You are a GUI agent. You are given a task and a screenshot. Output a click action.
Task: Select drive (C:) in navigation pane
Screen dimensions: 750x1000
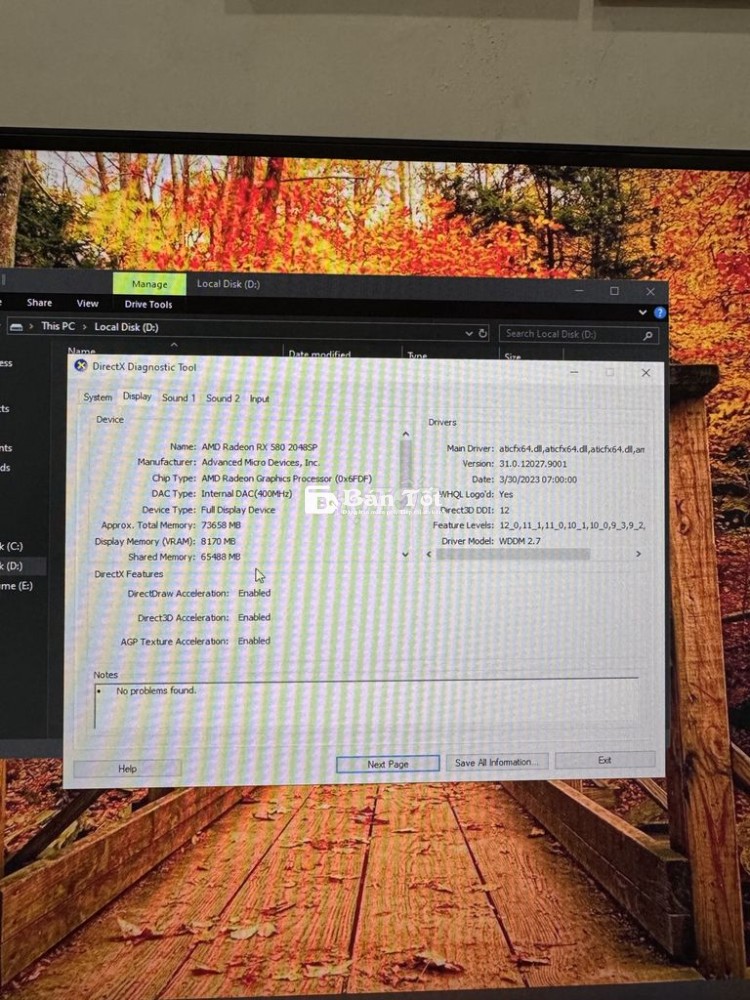pos(11,546)
